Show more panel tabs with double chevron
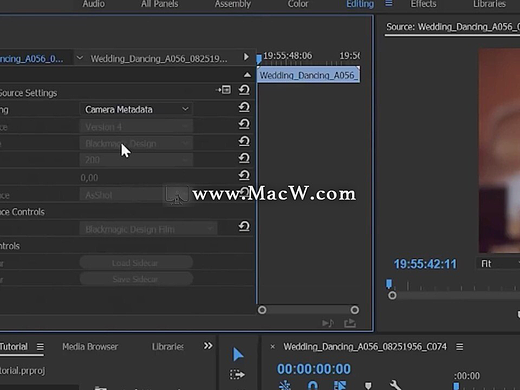 [x=208, y=346]
